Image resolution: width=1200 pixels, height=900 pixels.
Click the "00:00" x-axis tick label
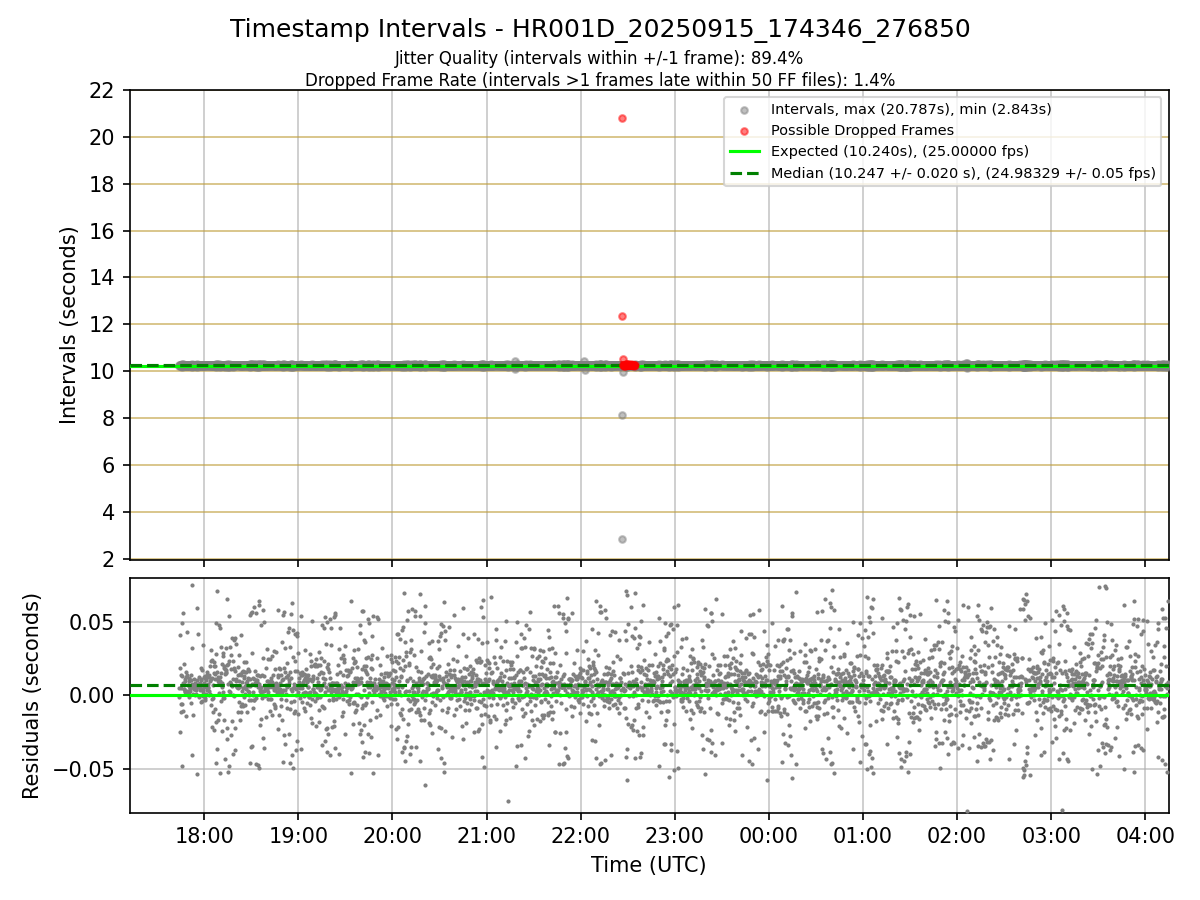pyautogui.click(x=768, y=834)
